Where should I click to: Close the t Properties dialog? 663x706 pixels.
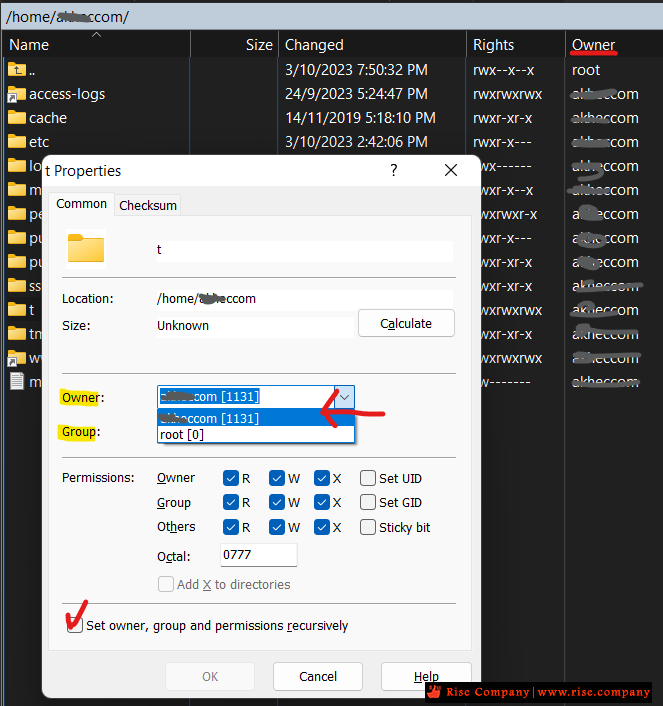451,170
